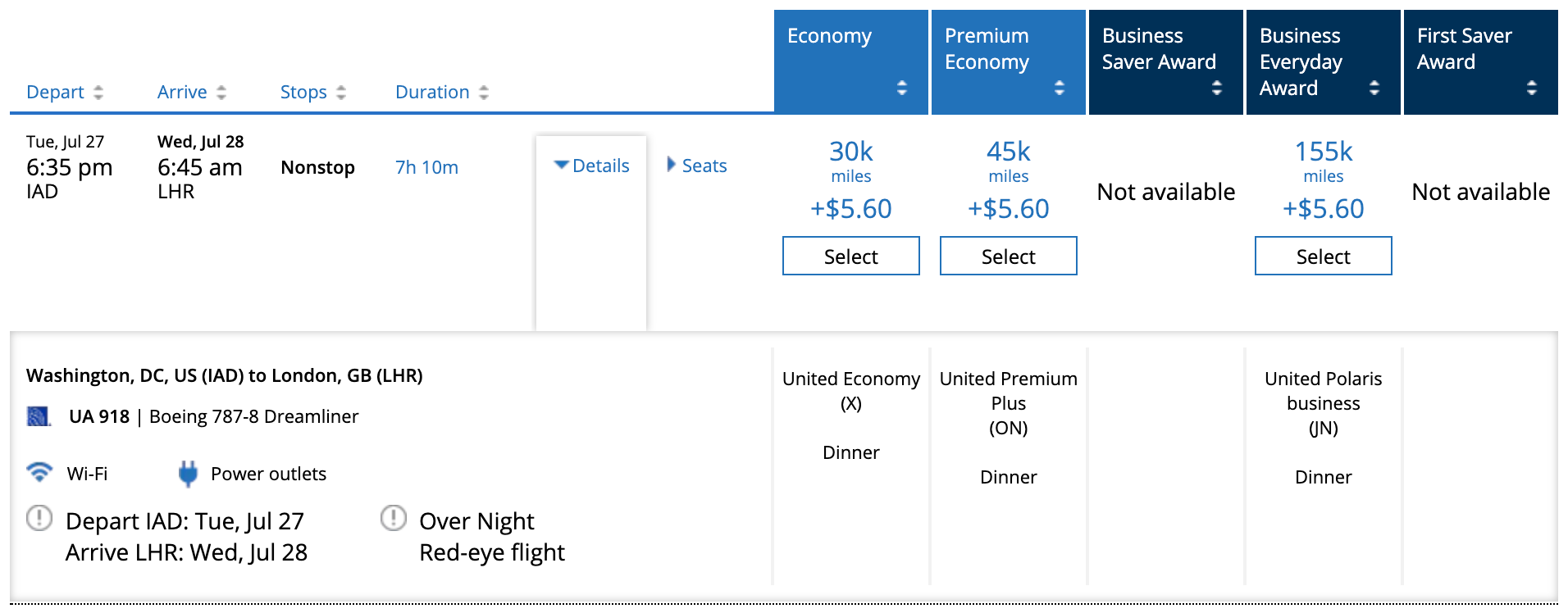Select the 30k miles Economy fare
The image size is (1568, 613).
pyautogui.click(x=850, y=255)
